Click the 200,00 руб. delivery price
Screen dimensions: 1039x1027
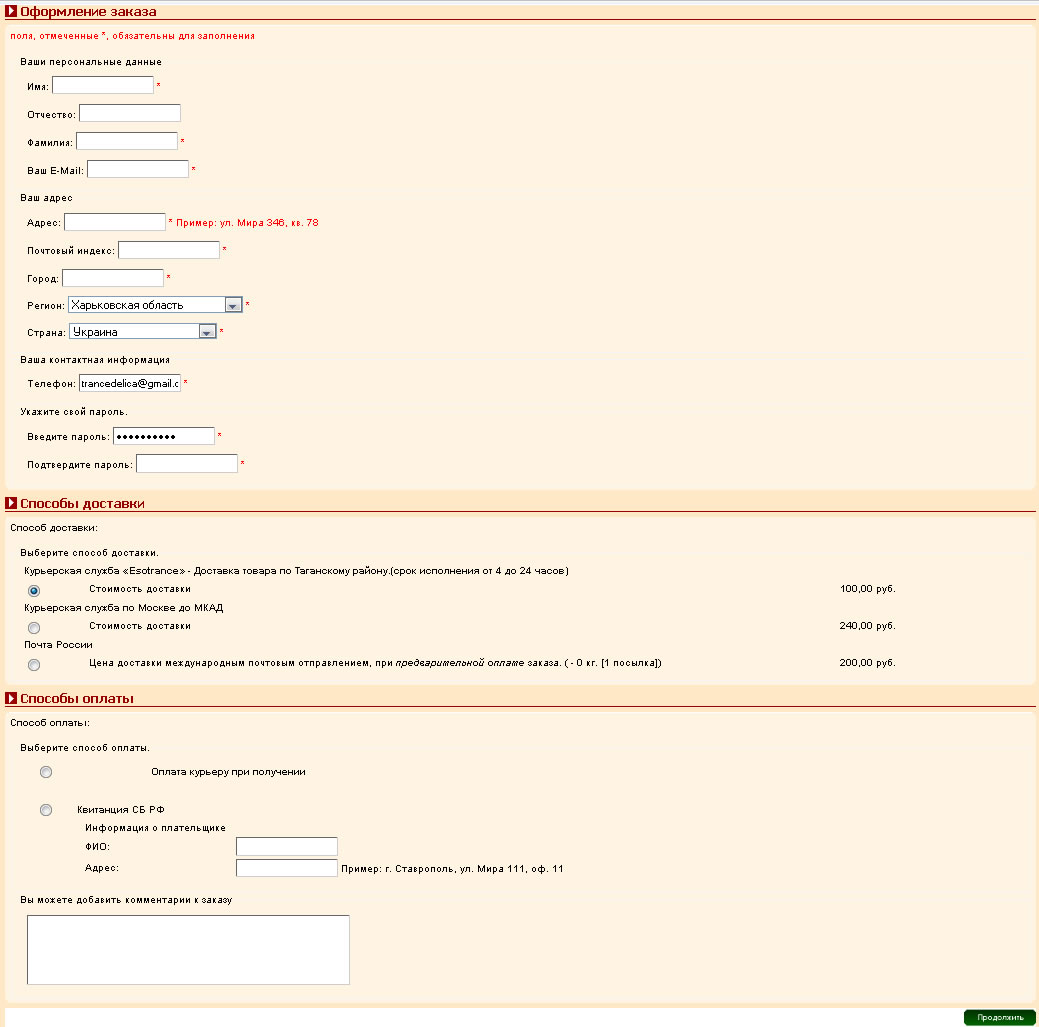[867, 663]
